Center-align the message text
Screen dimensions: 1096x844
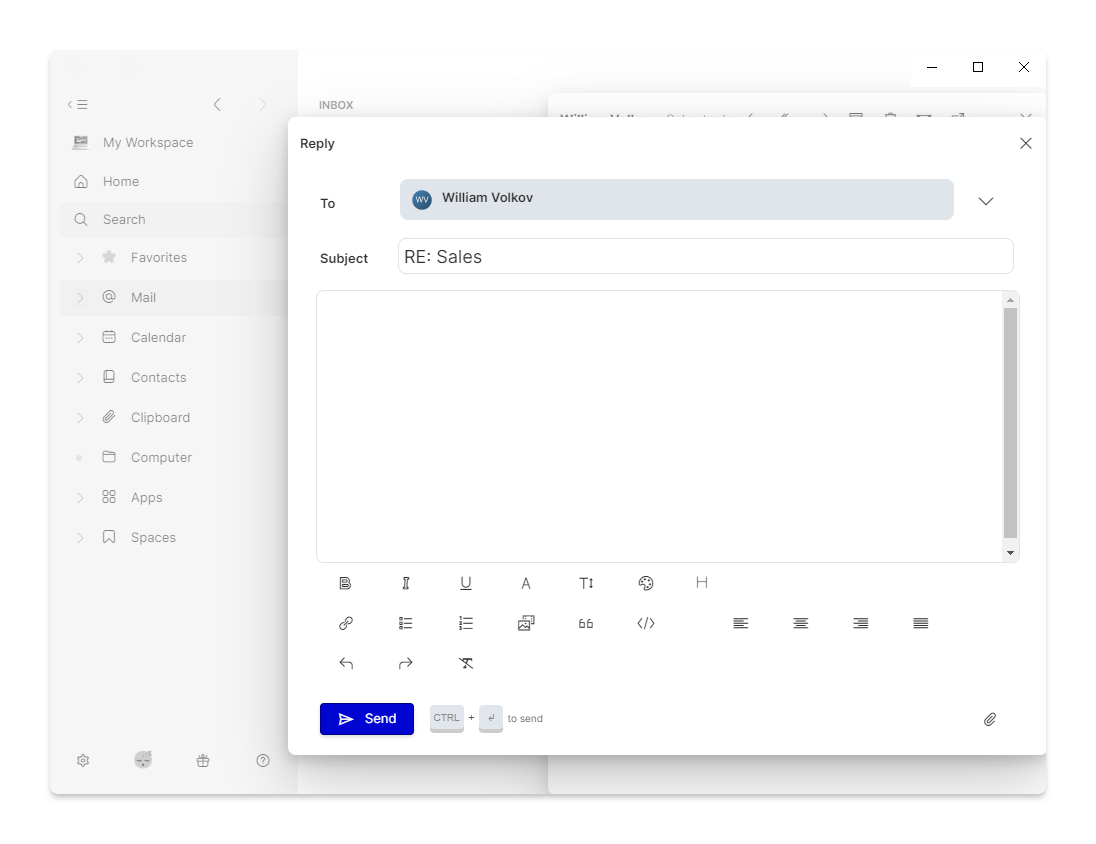tap(801, 623)
